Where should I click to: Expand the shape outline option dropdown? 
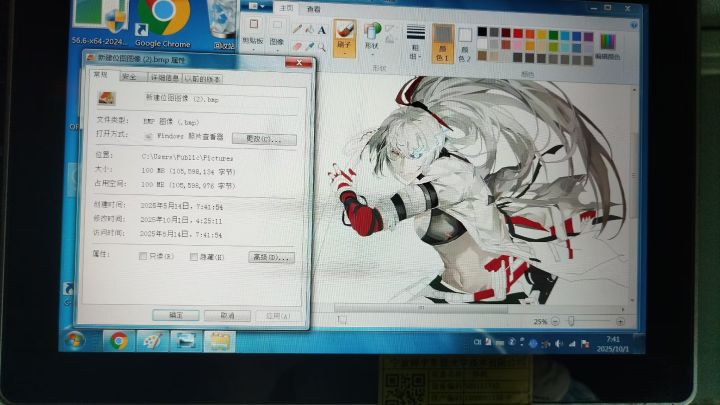[x=391, y=30]
